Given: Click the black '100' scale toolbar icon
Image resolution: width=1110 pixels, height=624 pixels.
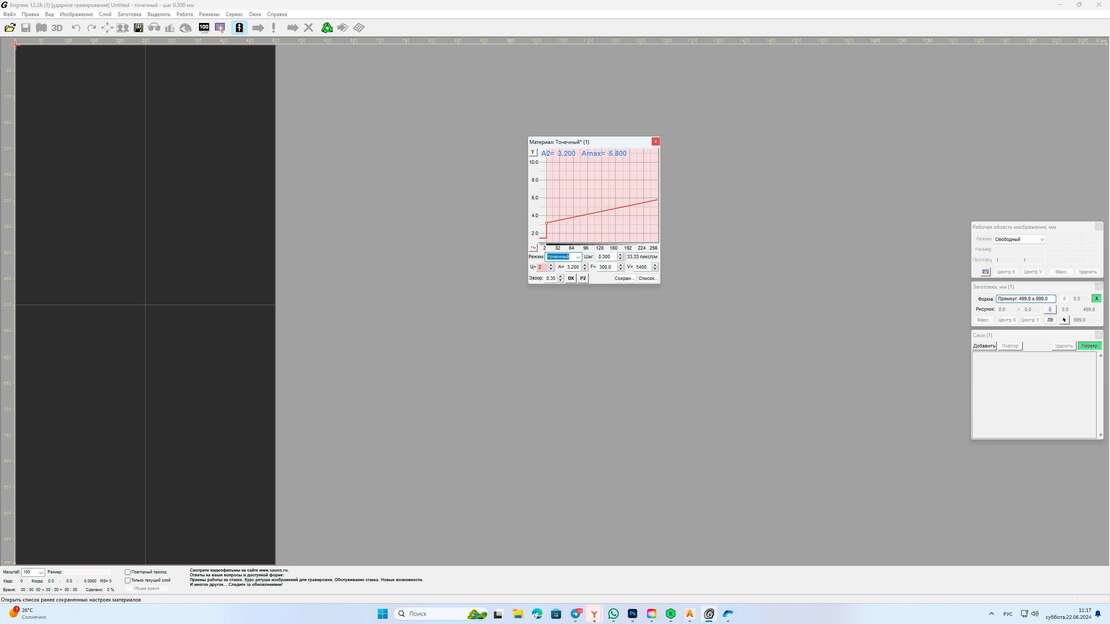Looking at the screenshot, I should pos(204,28).
